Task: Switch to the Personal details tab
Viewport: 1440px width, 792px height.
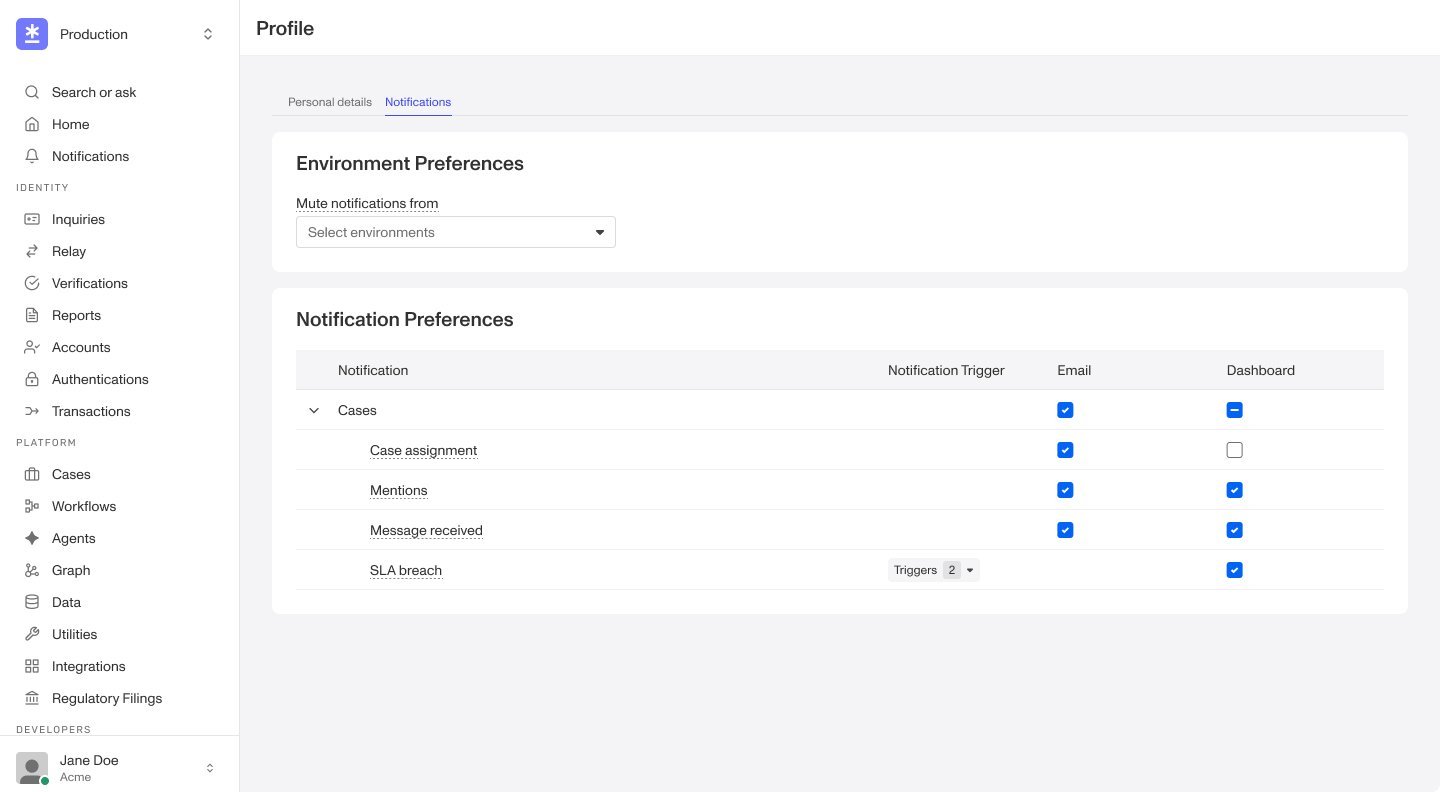Action: [330, 102]
